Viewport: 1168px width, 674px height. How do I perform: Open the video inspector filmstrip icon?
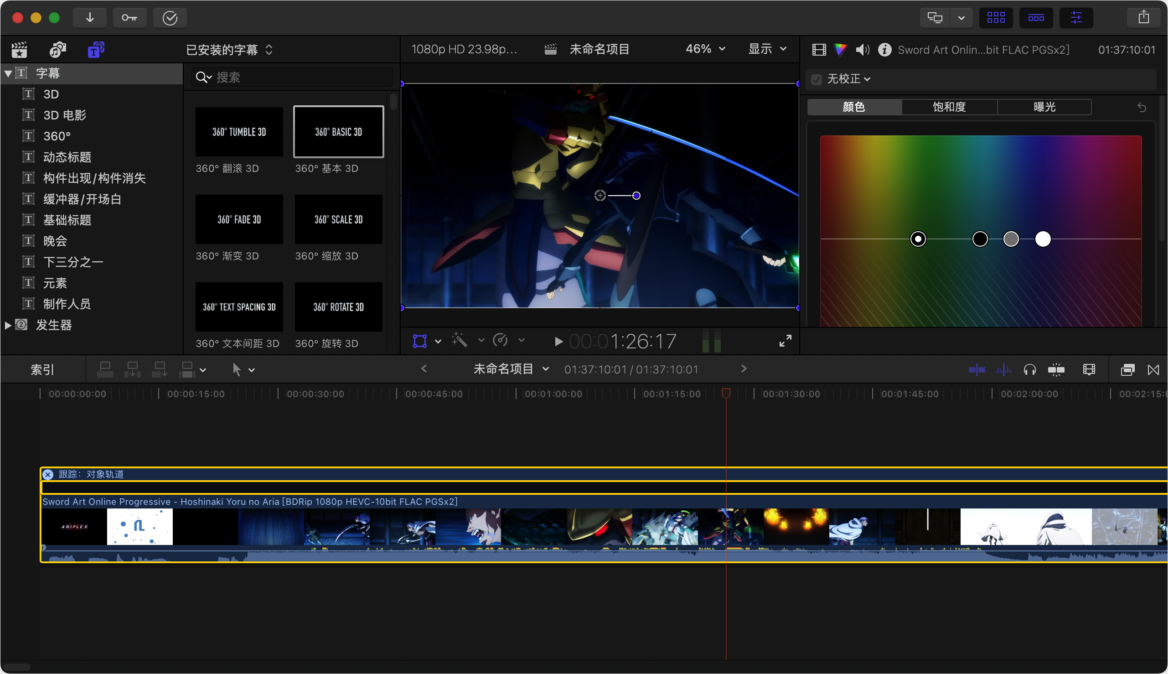[819, 50]
